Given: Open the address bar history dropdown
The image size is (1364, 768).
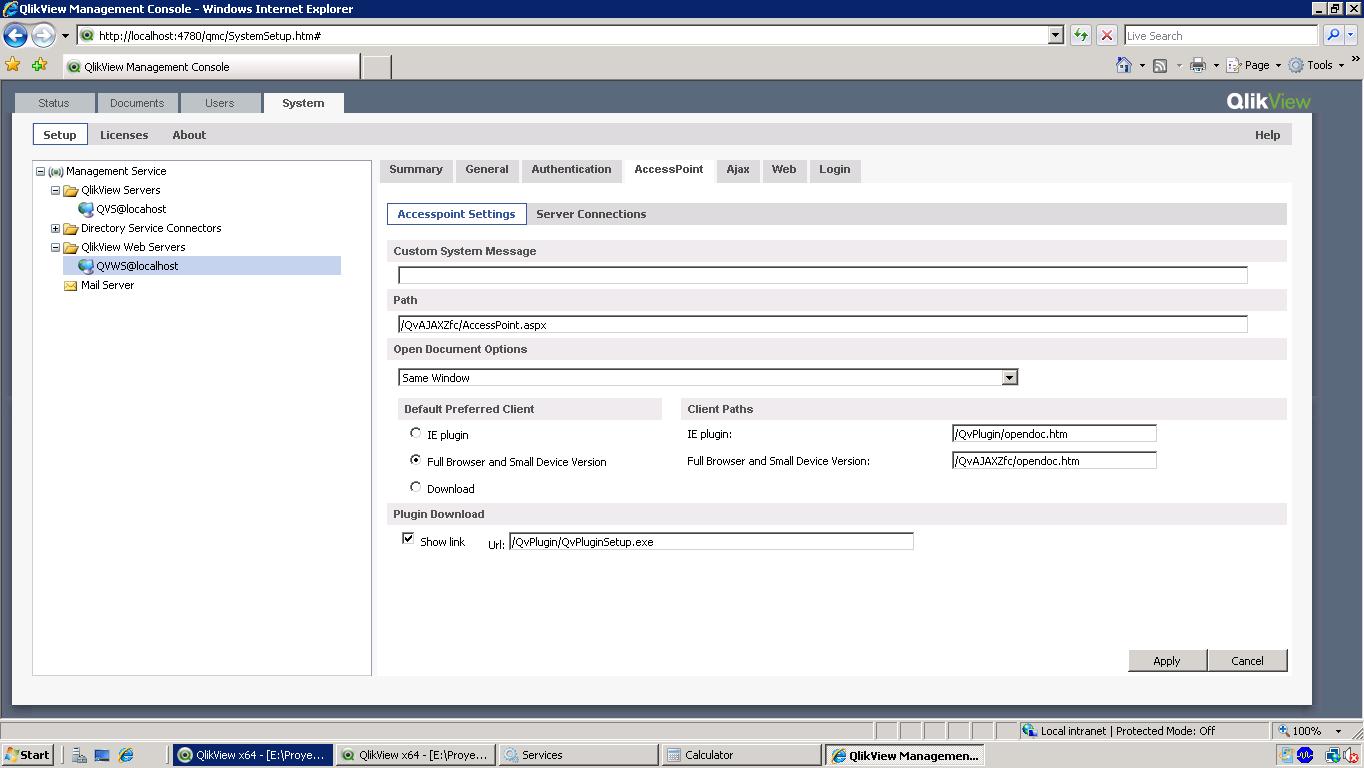Looking at the screenshot, I should click(1055, 35).
